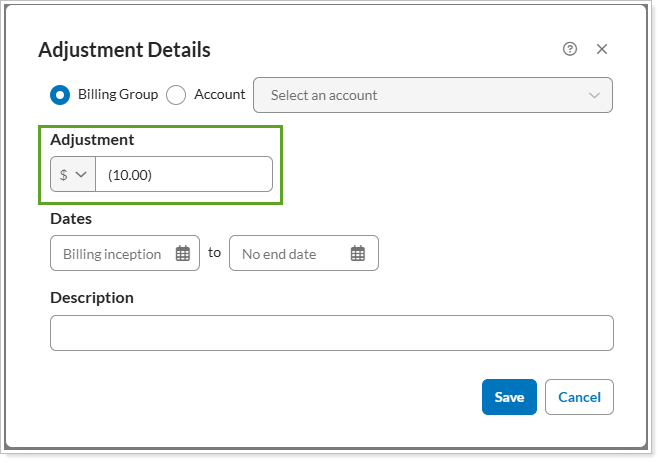Select the Billing Group radio button

60,95
